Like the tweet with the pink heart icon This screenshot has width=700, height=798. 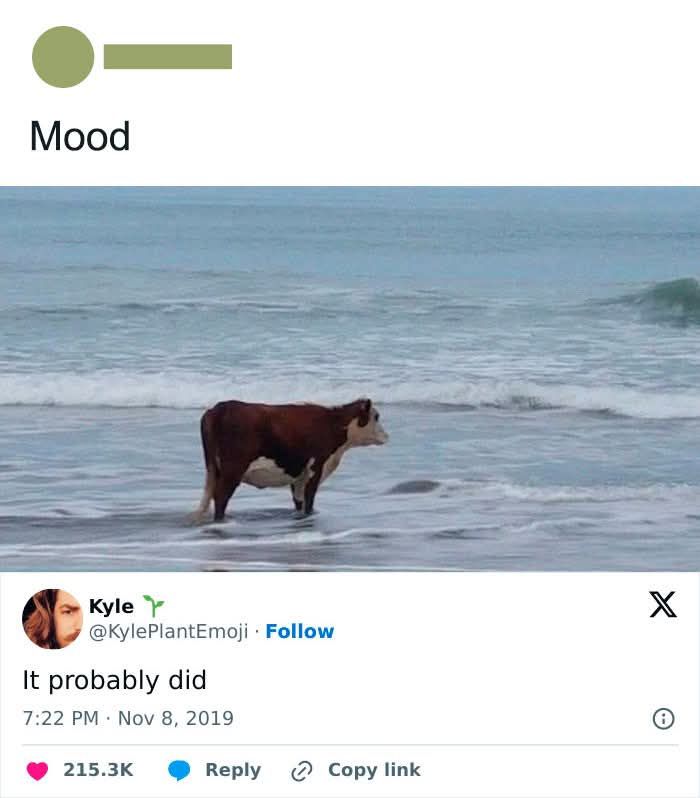coord(37,771)
